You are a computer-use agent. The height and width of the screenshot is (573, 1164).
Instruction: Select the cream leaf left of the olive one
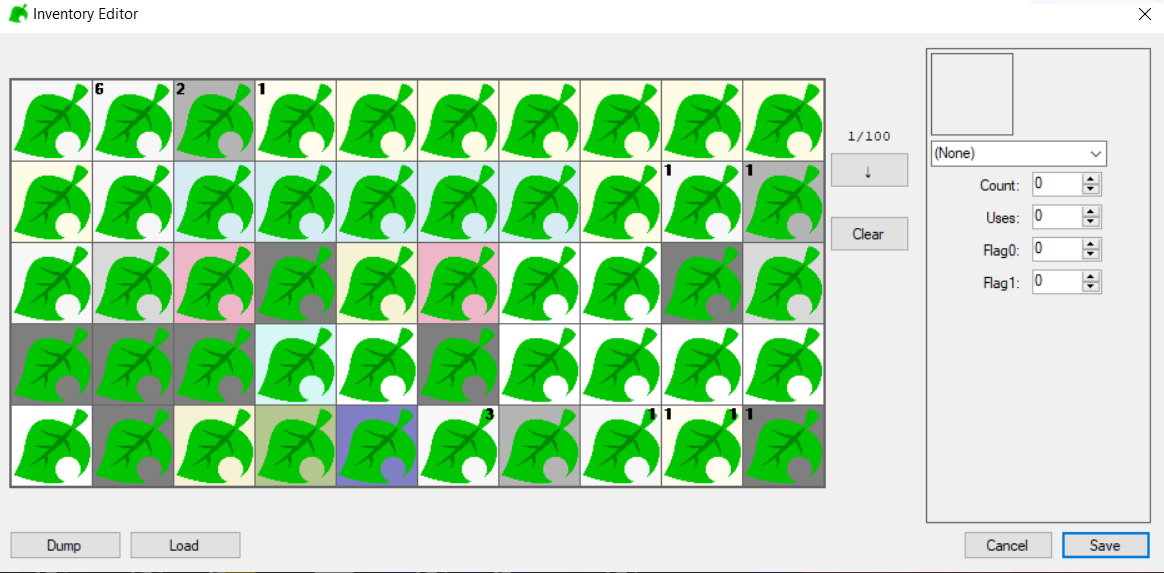215,446
